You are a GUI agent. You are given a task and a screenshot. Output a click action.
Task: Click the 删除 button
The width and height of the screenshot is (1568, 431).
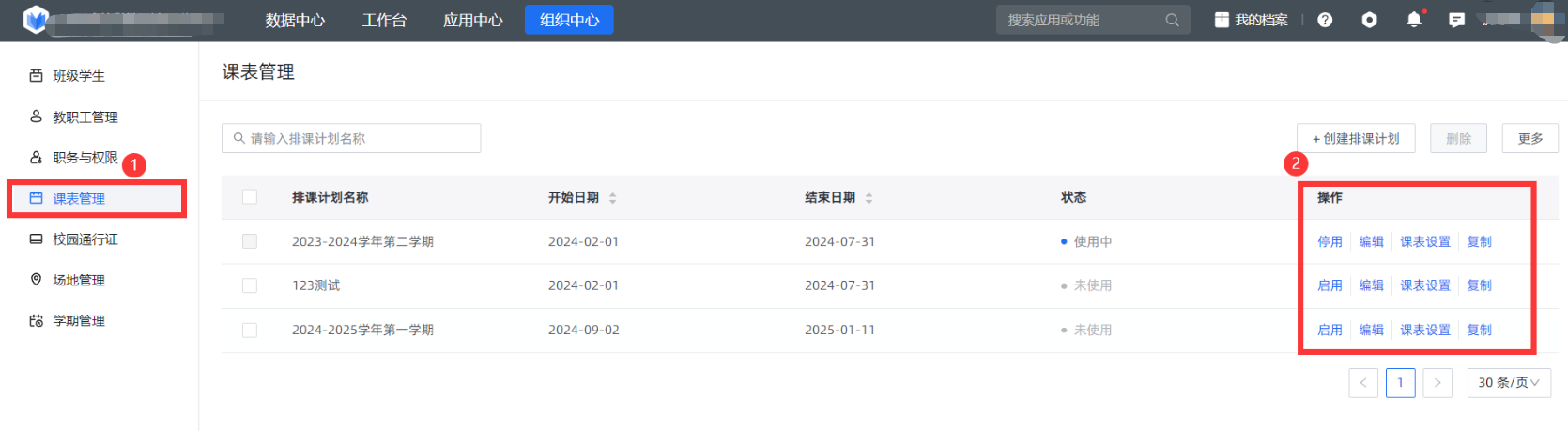(x=1459, y=138)
